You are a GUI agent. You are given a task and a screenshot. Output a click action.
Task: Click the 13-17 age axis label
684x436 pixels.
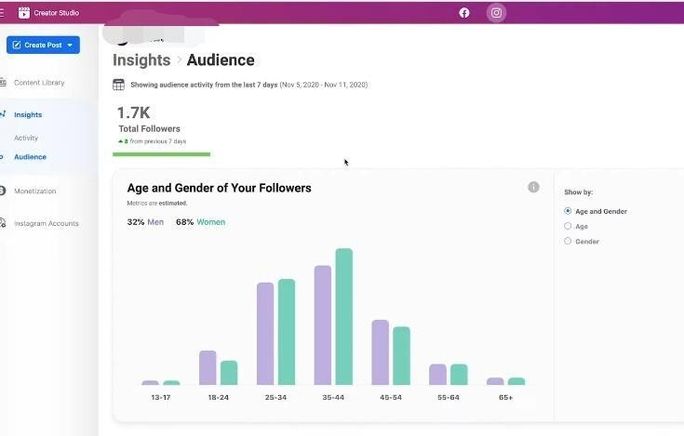click(161, 398)
